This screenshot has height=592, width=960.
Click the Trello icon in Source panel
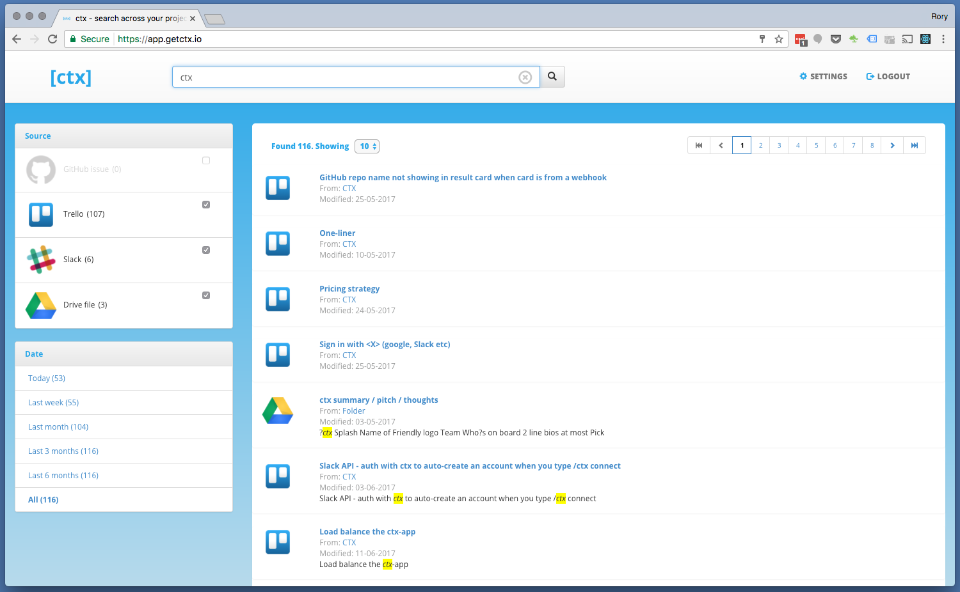[x=41, y=214]
